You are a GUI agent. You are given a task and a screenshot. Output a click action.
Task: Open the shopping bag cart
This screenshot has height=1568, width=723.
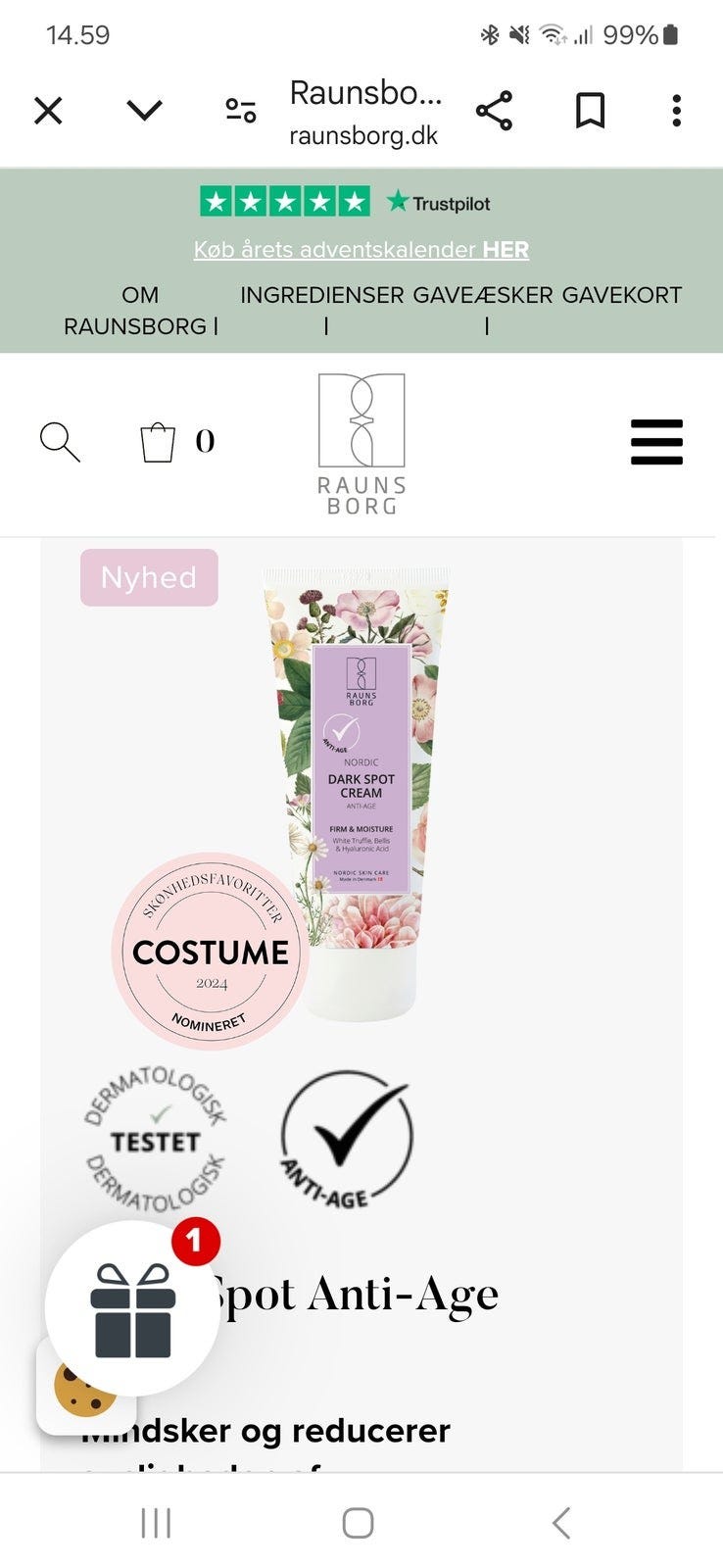pyautogui.click(x=158, y=442)
